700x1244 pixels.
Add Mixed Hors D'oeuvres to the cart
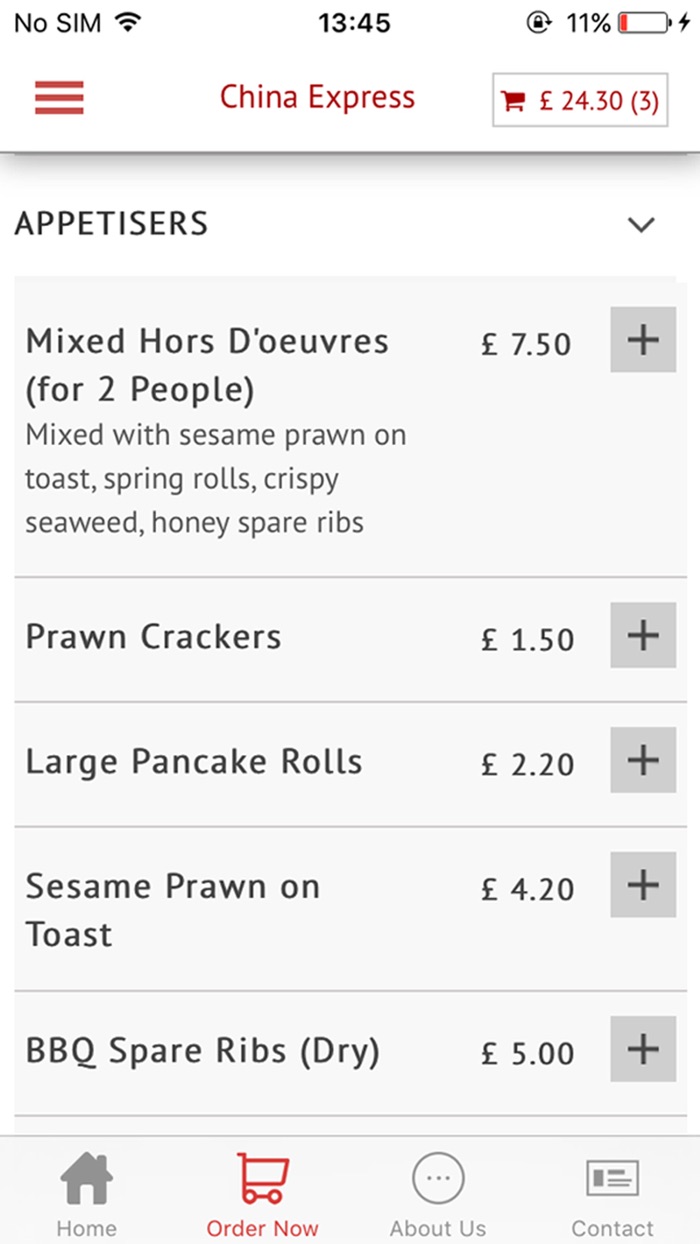click(643, 340)
